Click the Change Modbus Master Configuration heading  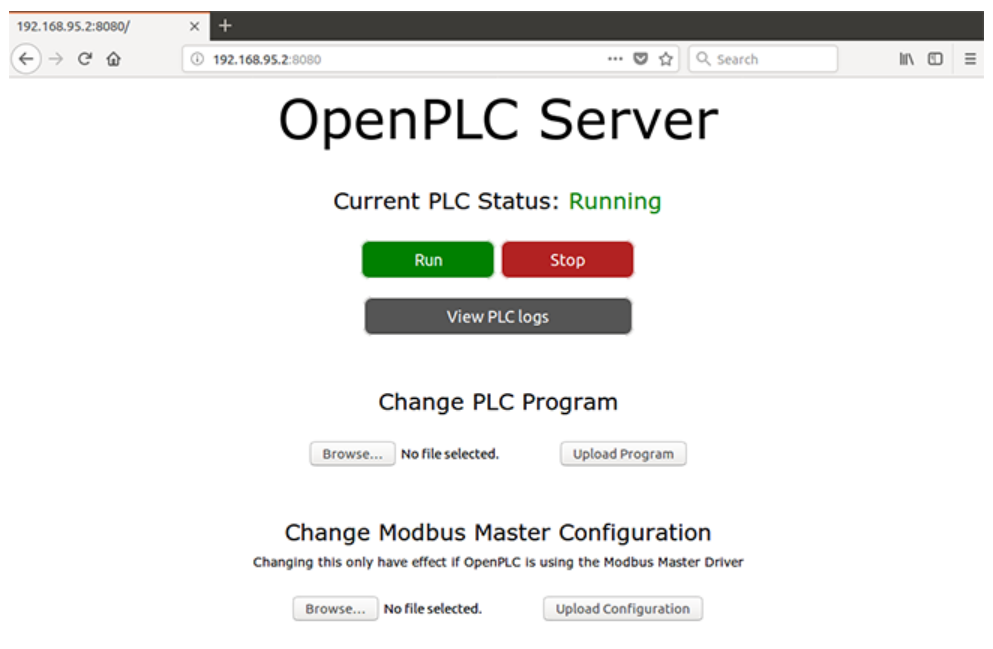point(498,532)
